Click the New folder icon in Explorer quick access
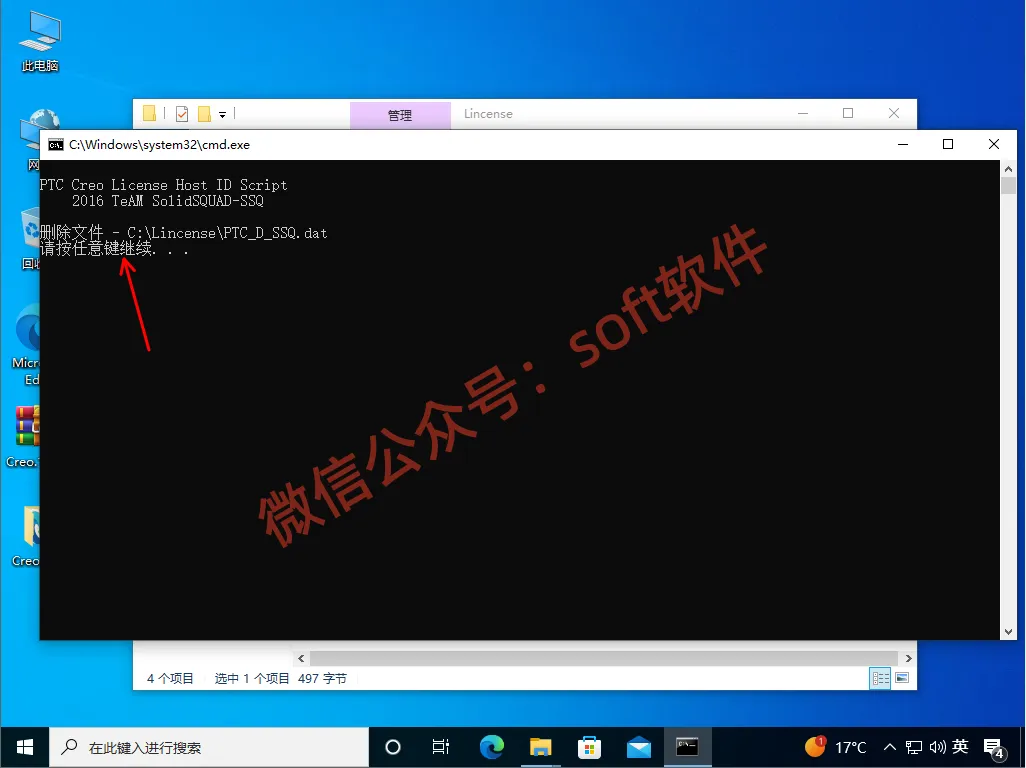The width and height of the screenshot is (1026, 768). click(204, 114)
